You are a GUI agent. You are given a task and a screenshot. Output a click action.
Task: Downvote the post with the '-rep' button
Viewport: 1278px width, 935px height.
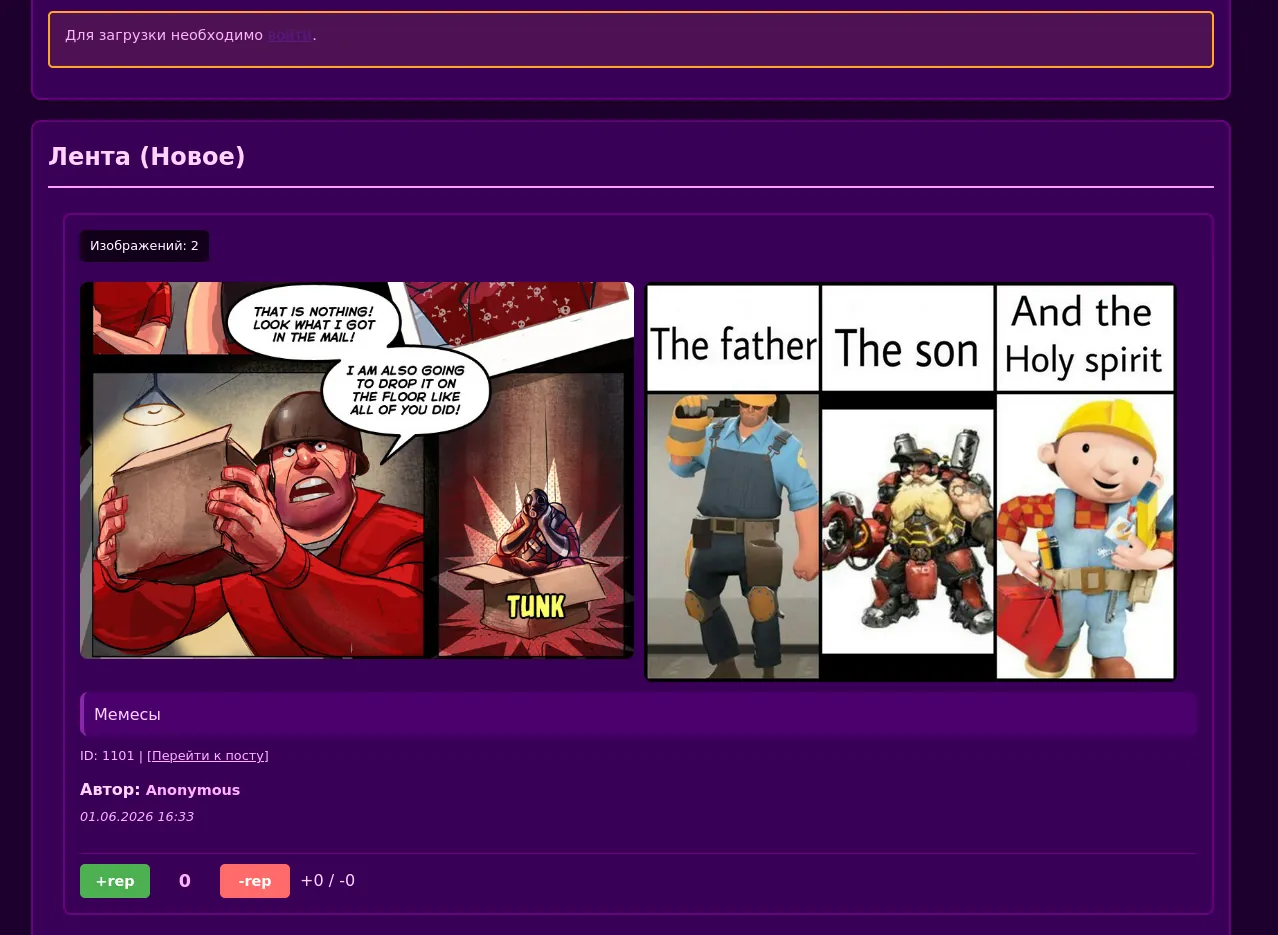(x=255, y=881)
